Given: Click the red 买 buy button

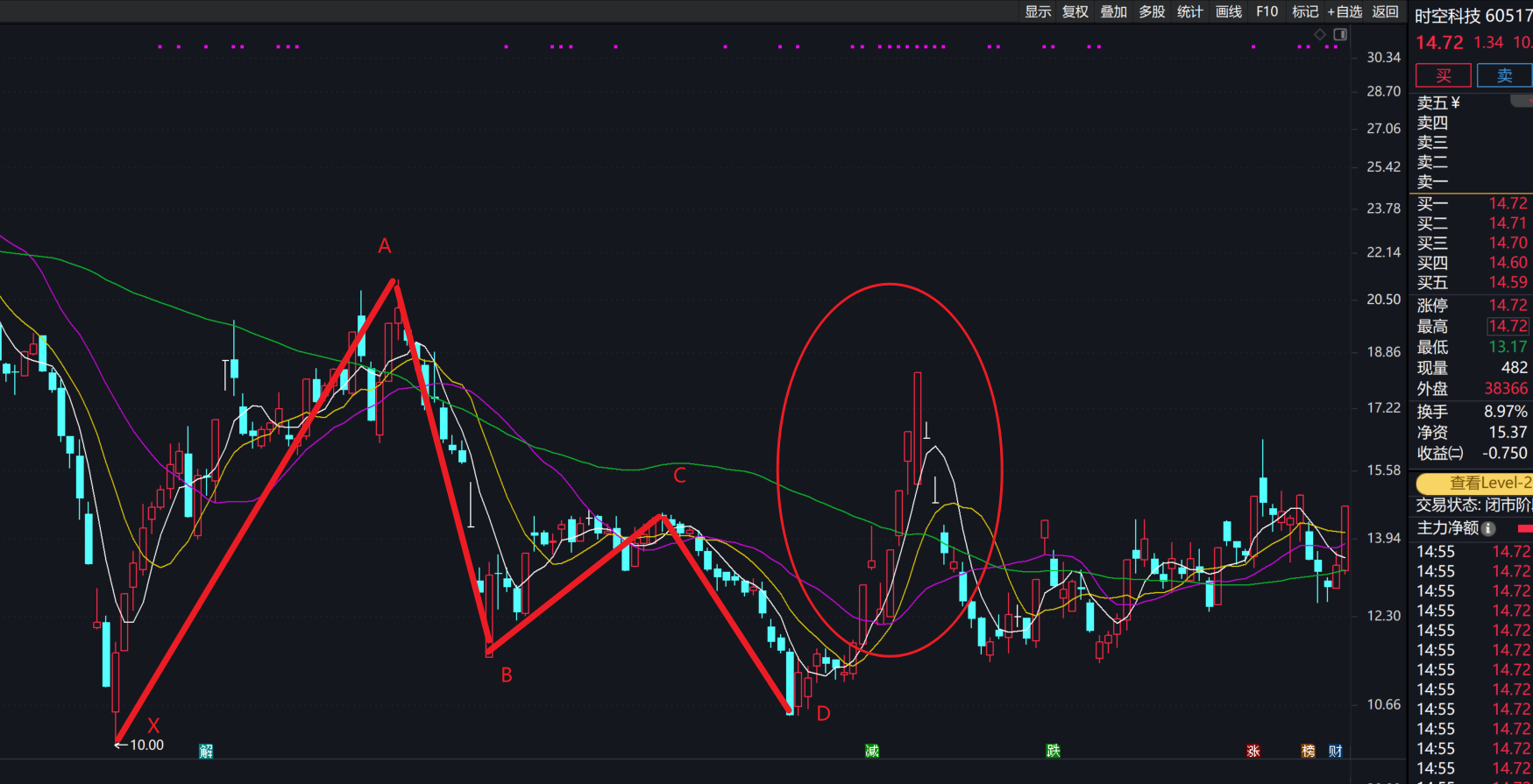Looking at the screenshot, I should click(1443, 75).
